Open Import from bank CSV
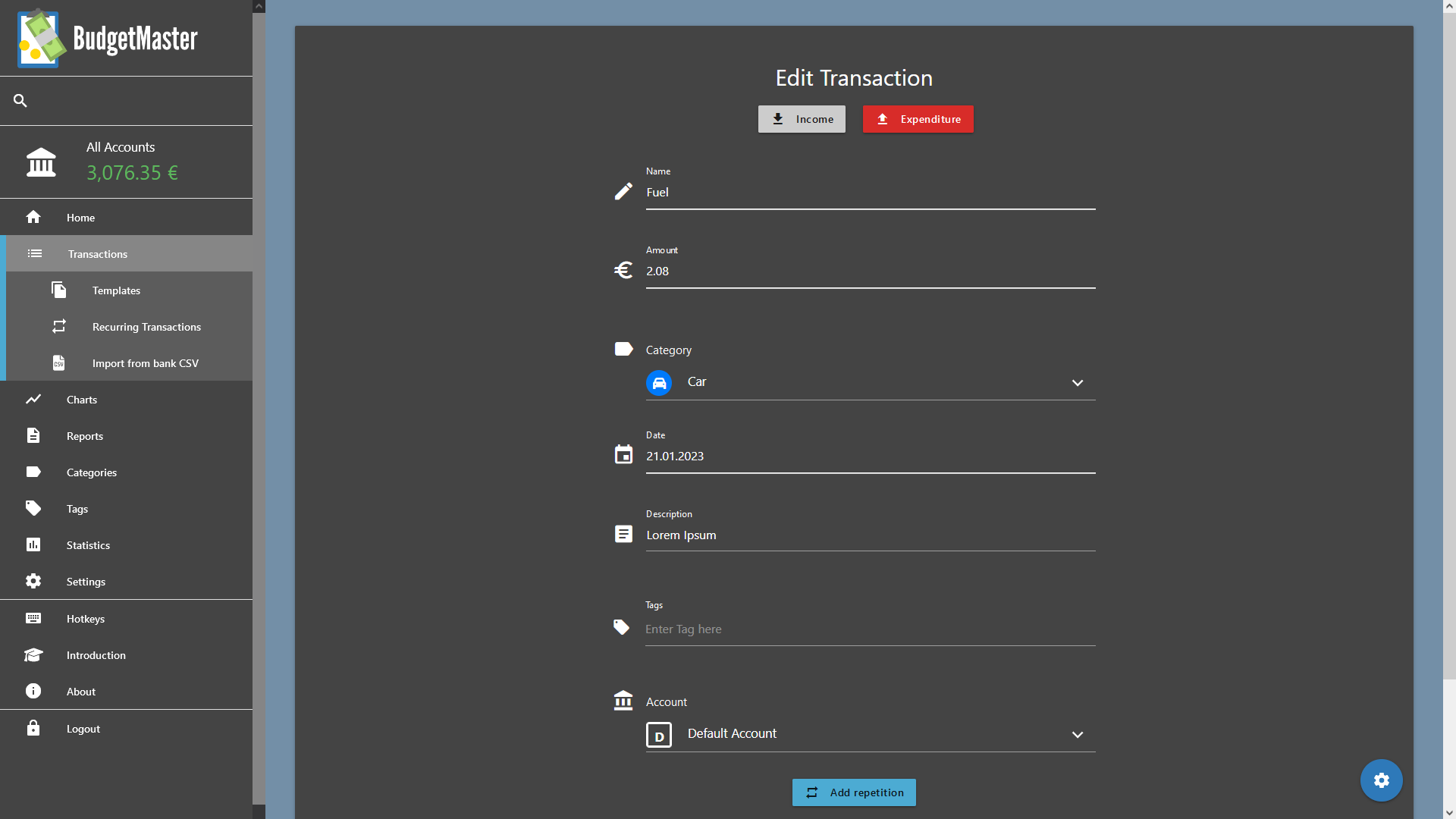The image size is (1456, 819). 129,362
